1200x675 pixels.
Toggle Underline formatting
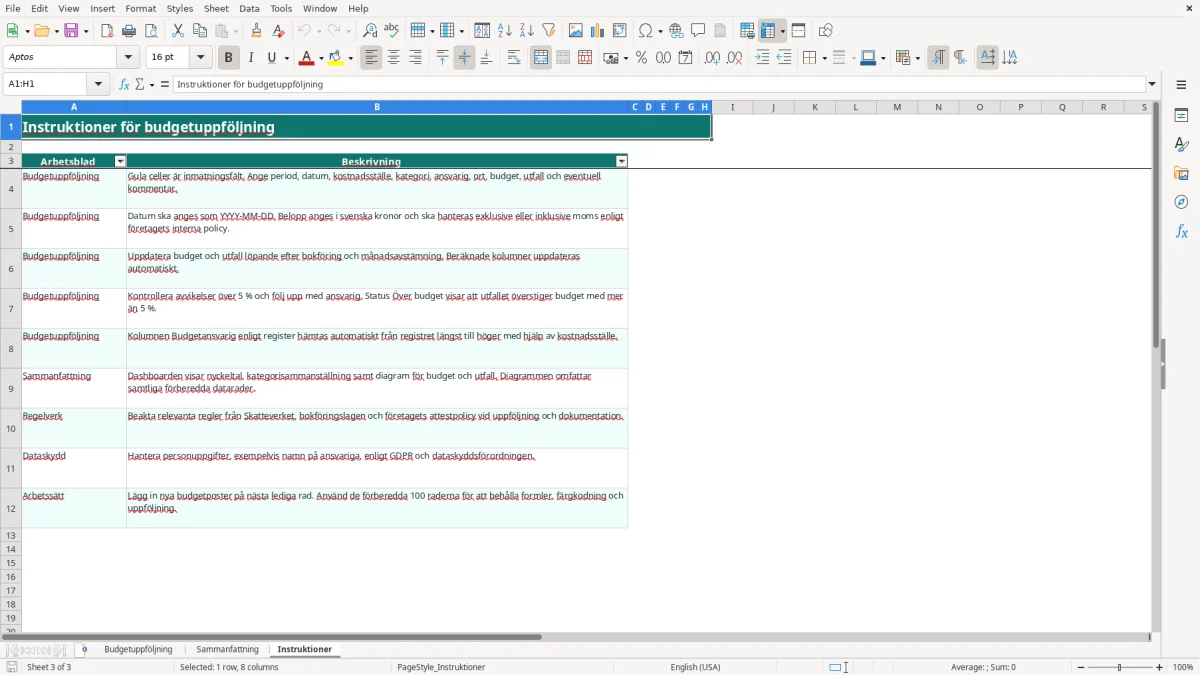pyautogui.click(x=272, y=58)
